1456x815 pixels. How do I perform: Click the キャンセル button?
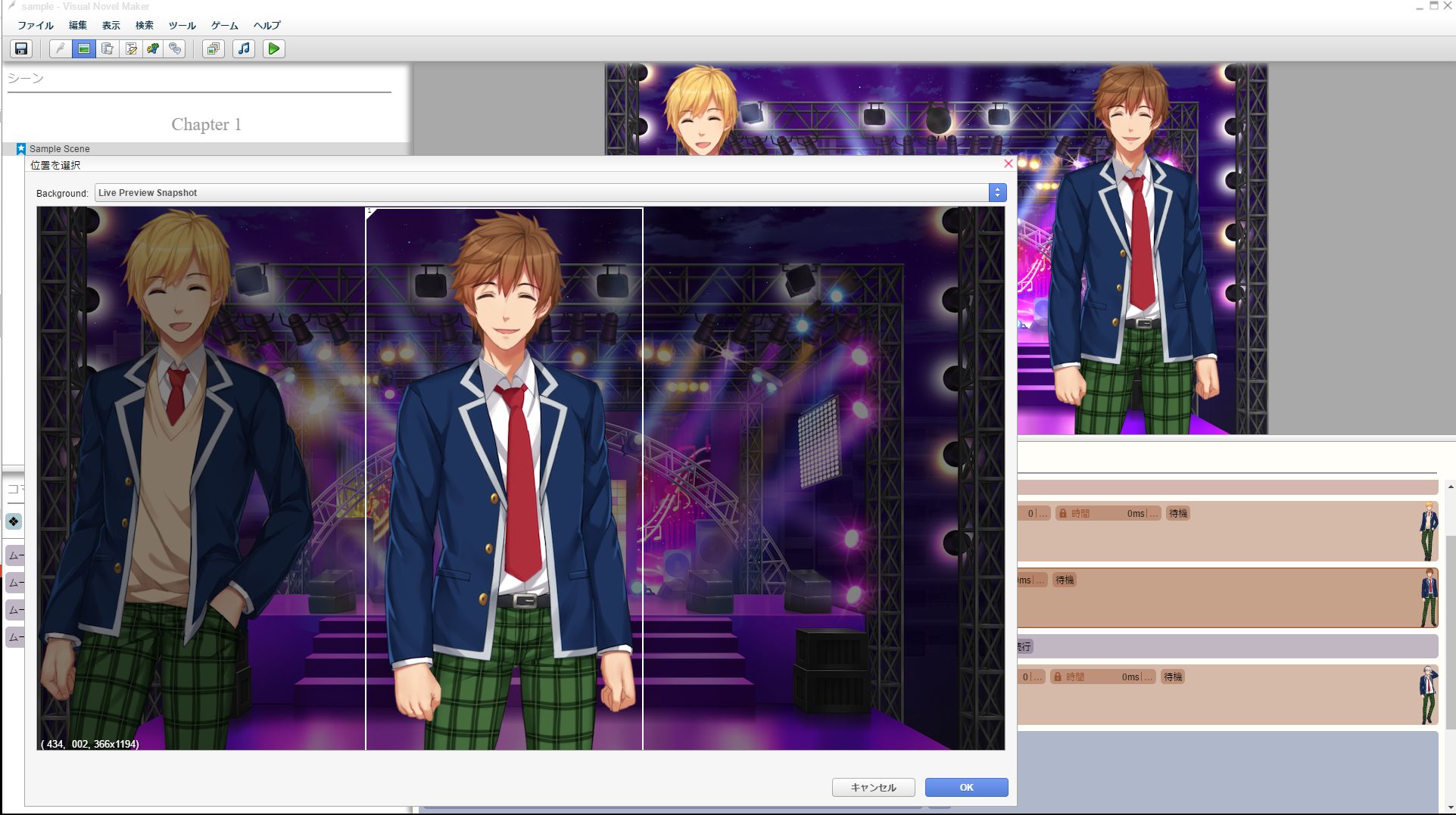point(874,788)
